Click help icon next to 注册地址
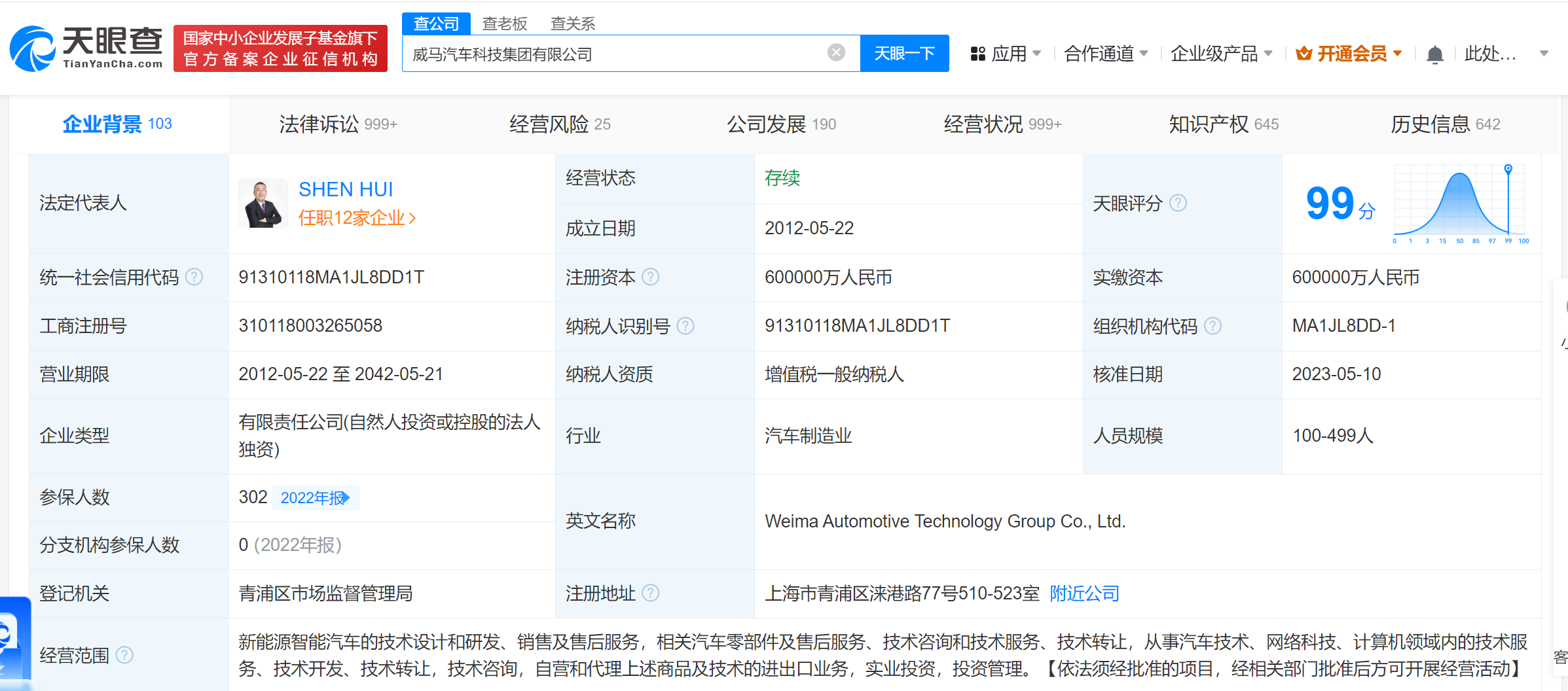Screen dimensions: 1568x691 (x=650, y=594)
